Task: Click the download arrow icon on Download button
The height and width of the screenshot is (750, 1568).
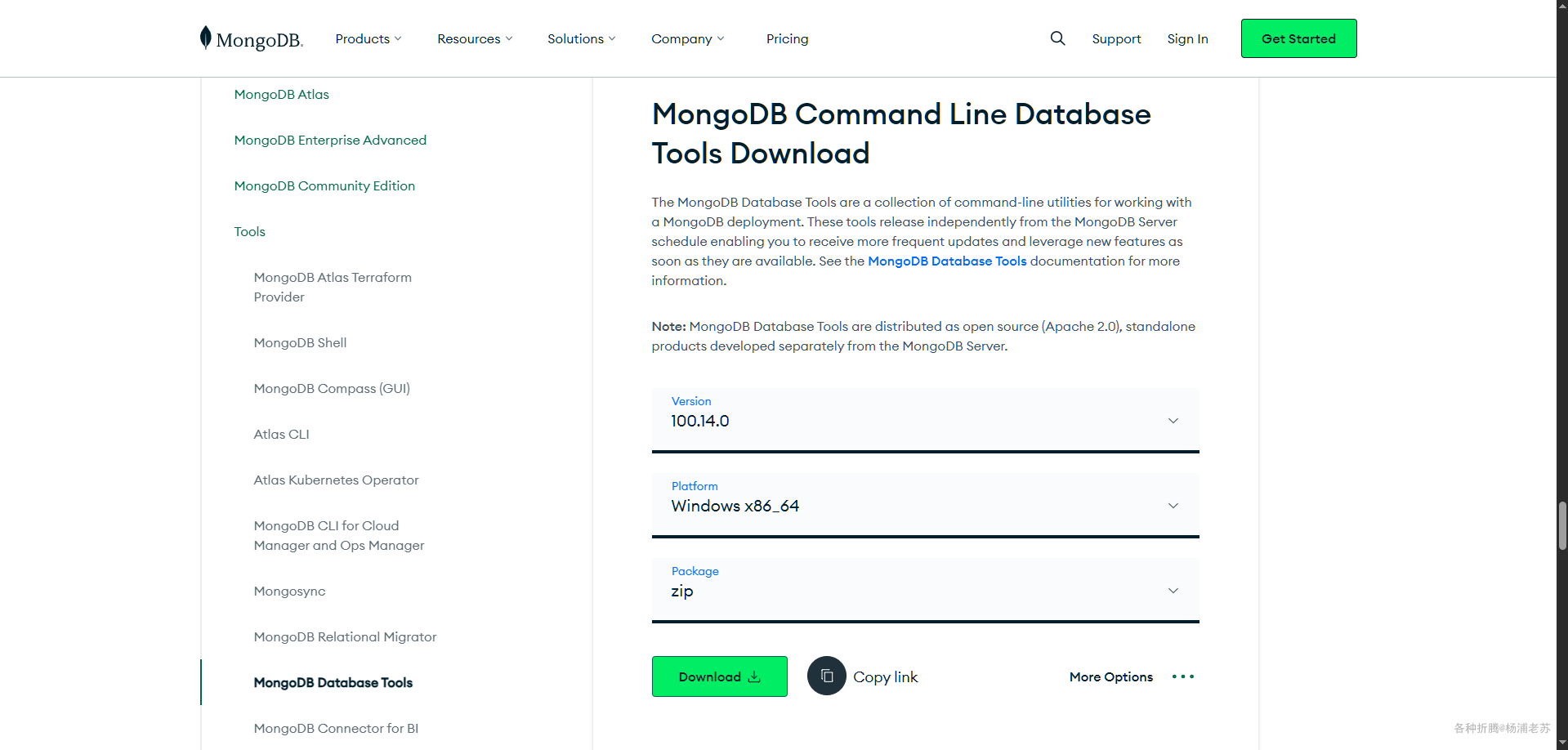Action: [754, 677]
